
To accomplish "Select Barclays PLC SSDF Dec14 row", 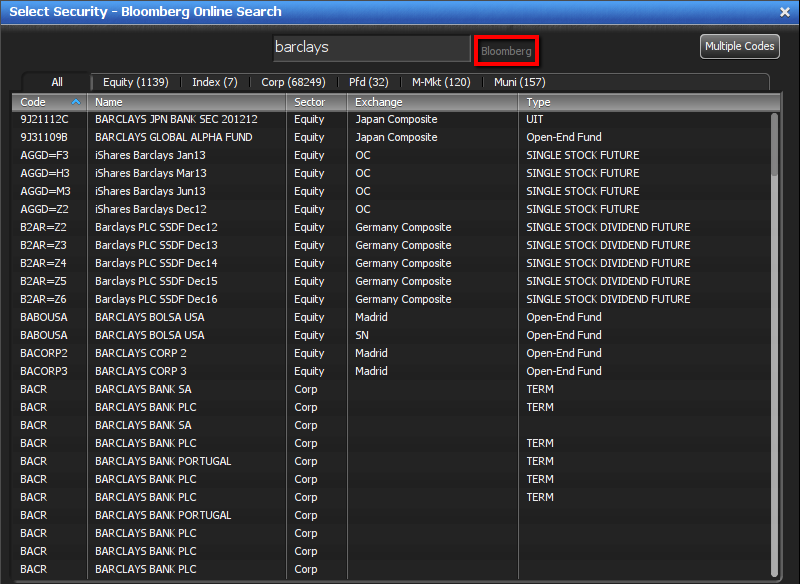I will pos(391,263).
